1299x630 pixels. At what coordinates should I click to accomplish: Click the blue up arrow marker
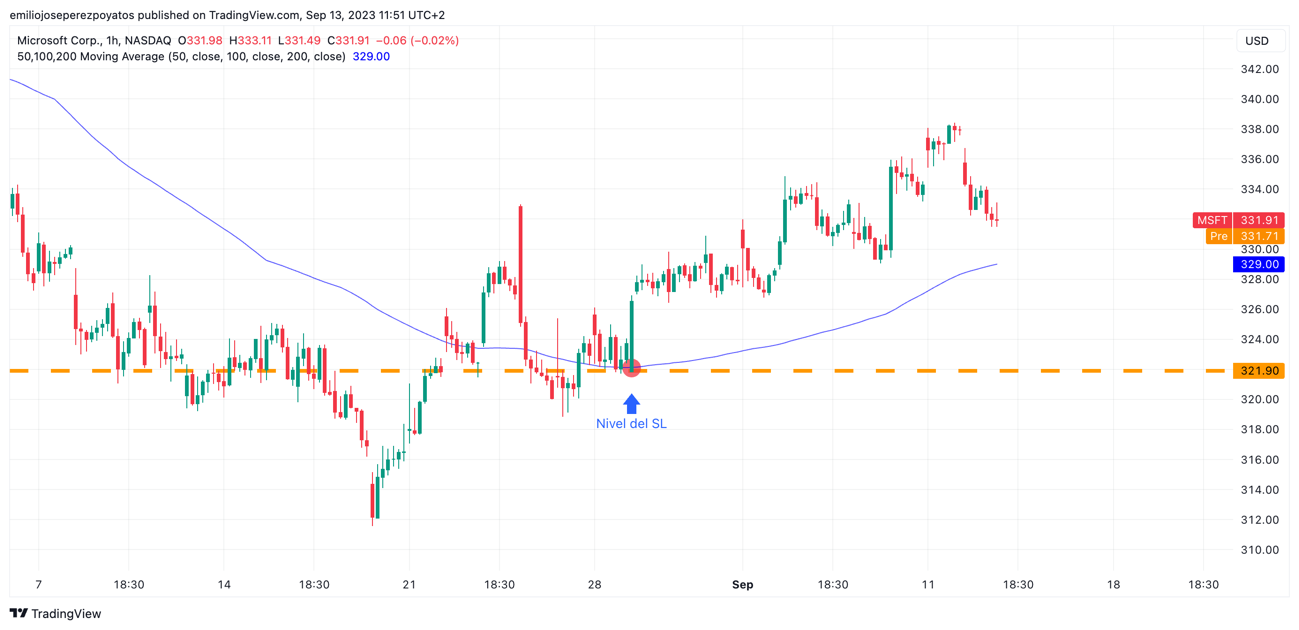click(x=631, y=404)
